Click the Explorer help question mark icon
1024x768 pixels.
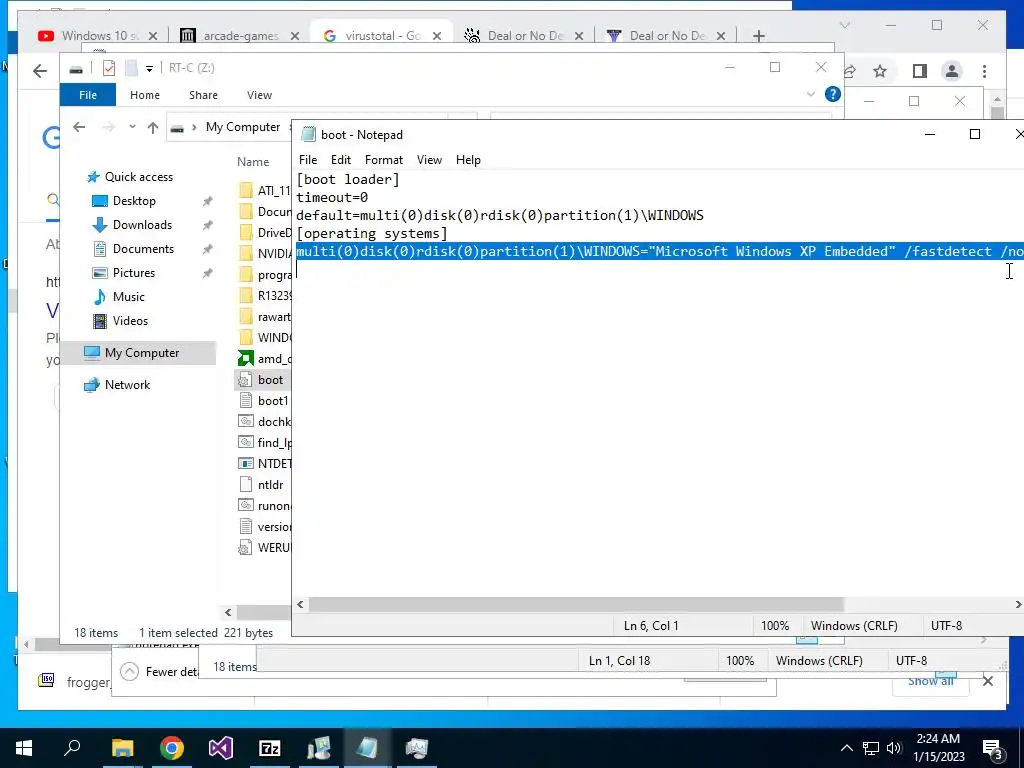point(832,94)
